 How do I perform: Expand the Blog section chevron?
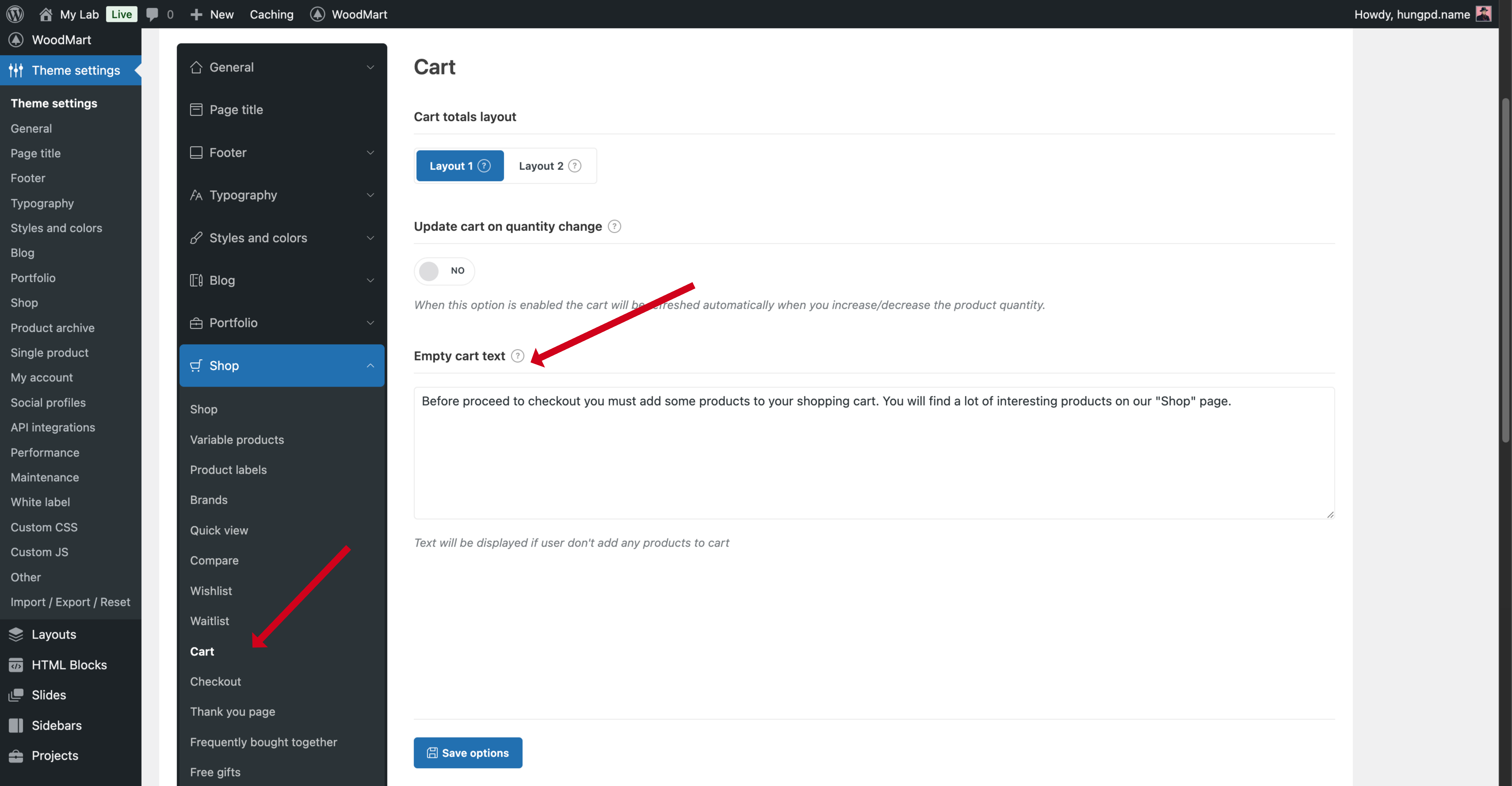(x=370, y=280)
